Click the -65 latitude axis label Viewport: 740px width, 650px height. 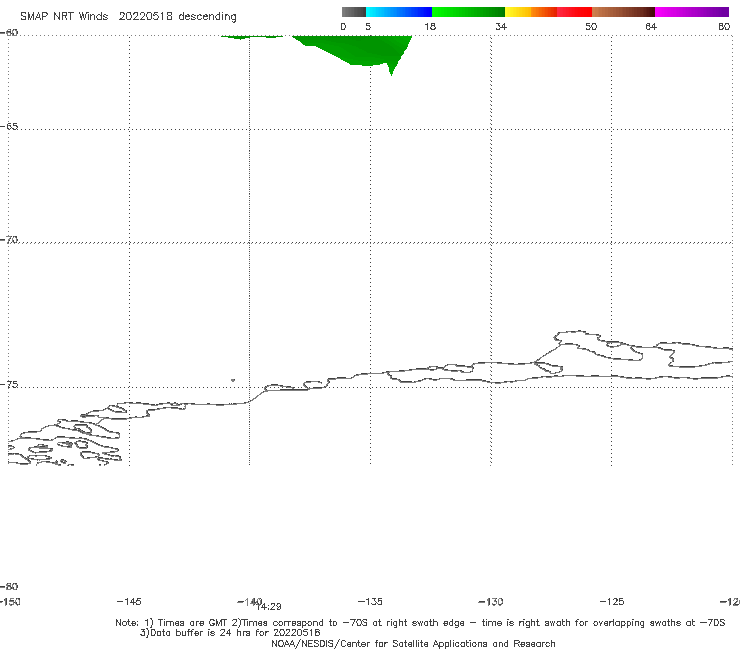[9, 127]
